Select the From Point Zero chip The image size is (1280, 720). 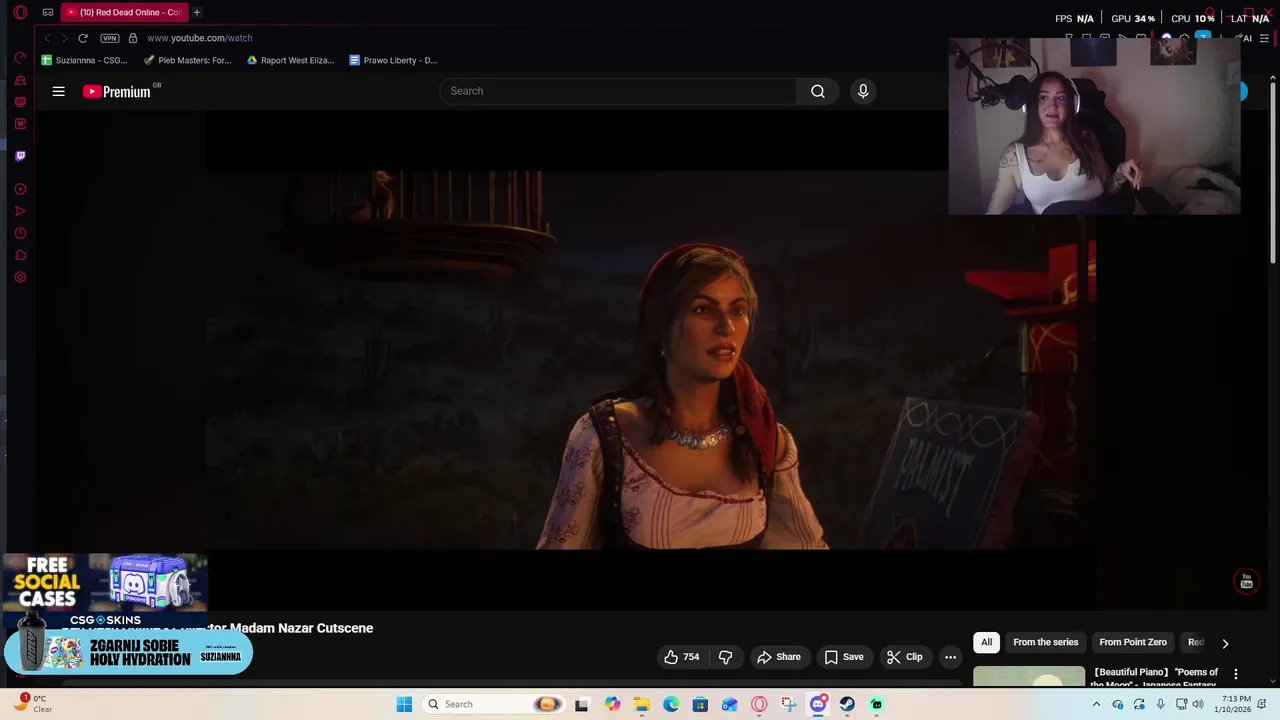coord(1133,642)
